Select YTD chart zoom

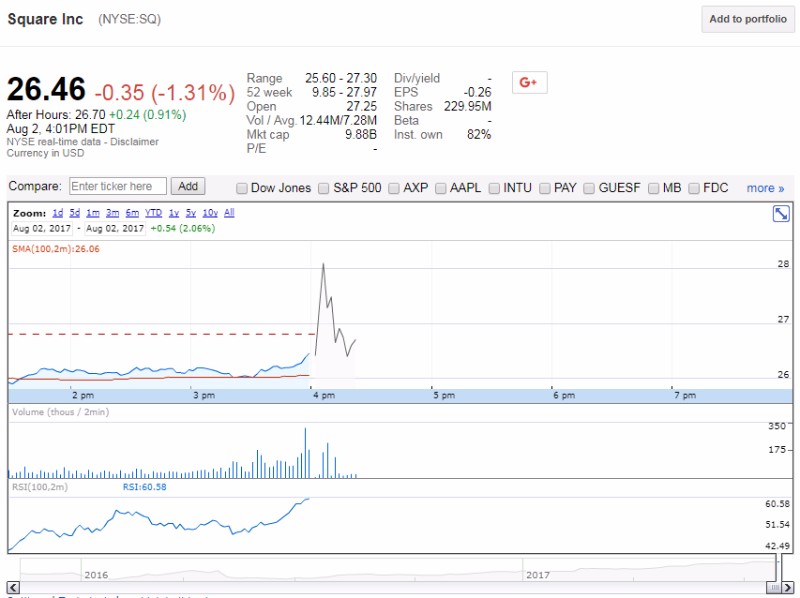click(x=154, y=213)
